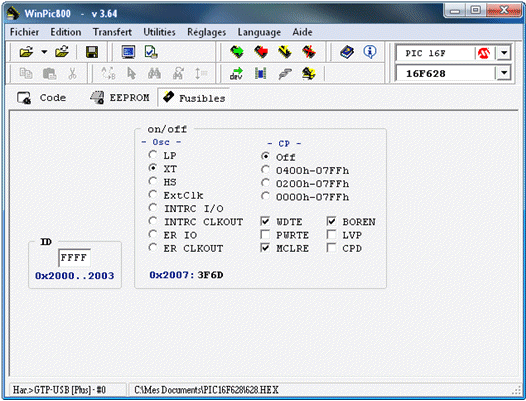Click the greyed scissors cut icon
This screenshot has height=401, width=526.
(72, 73)
